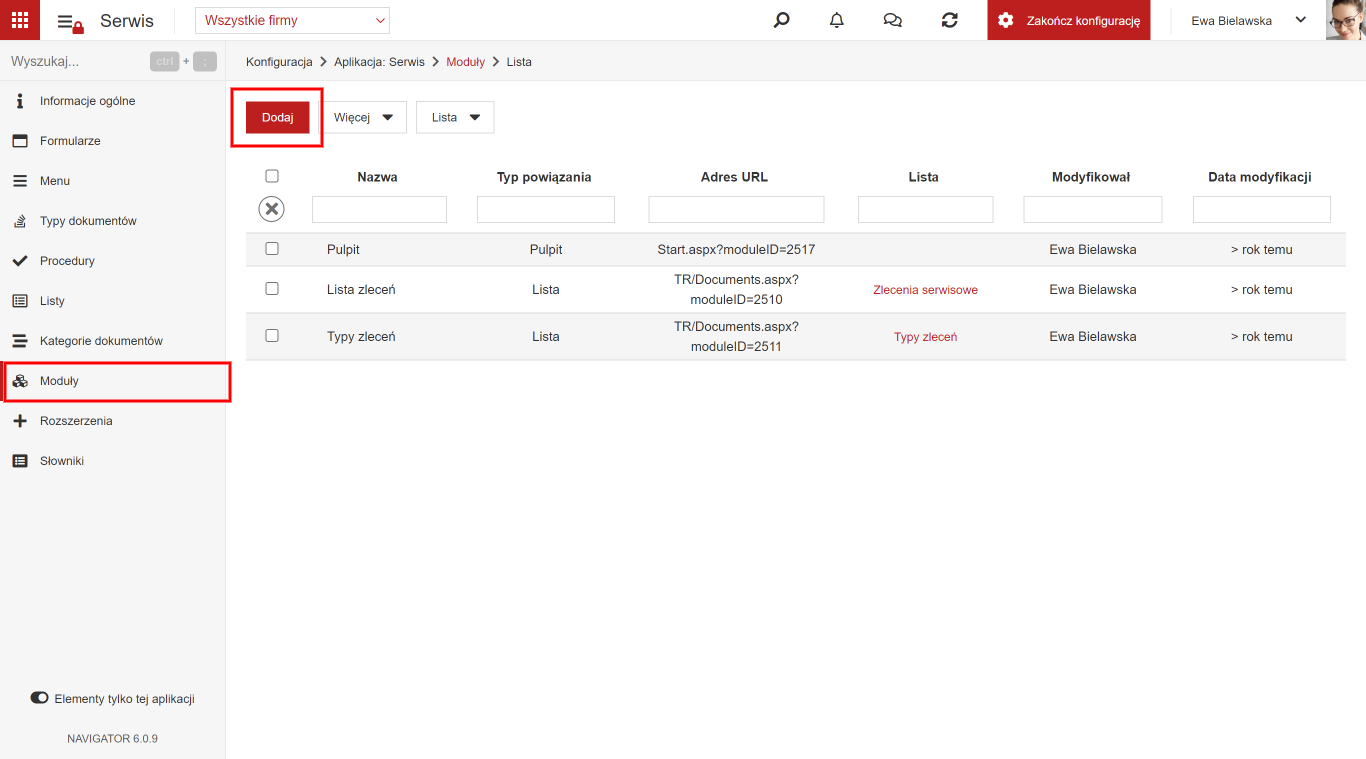Screen dimensions: 1366x759
Task: Open notifications bell icon
Action: point(837,20)
